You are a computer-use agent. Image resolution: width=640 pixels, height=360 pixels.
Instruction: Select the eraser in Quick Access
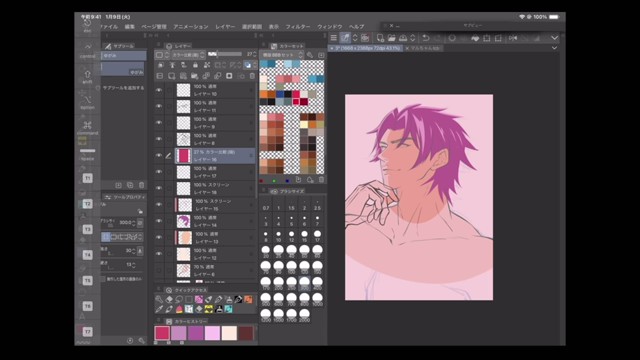(x=169, y=300)
